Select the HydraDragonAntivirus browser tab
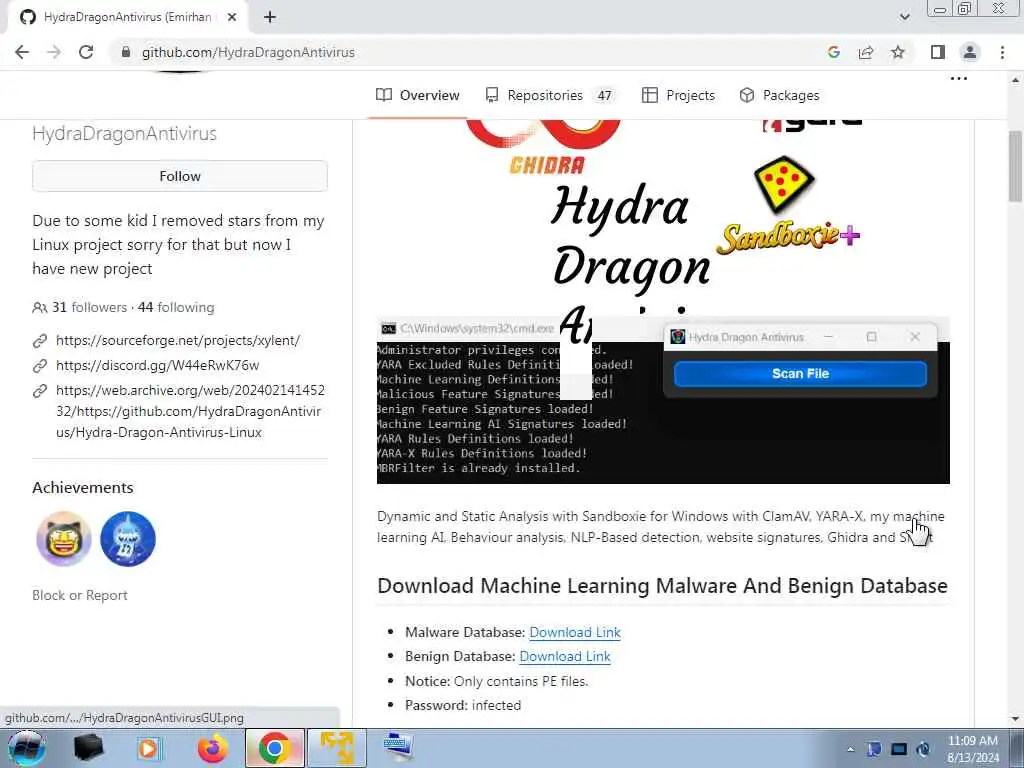 127,18
